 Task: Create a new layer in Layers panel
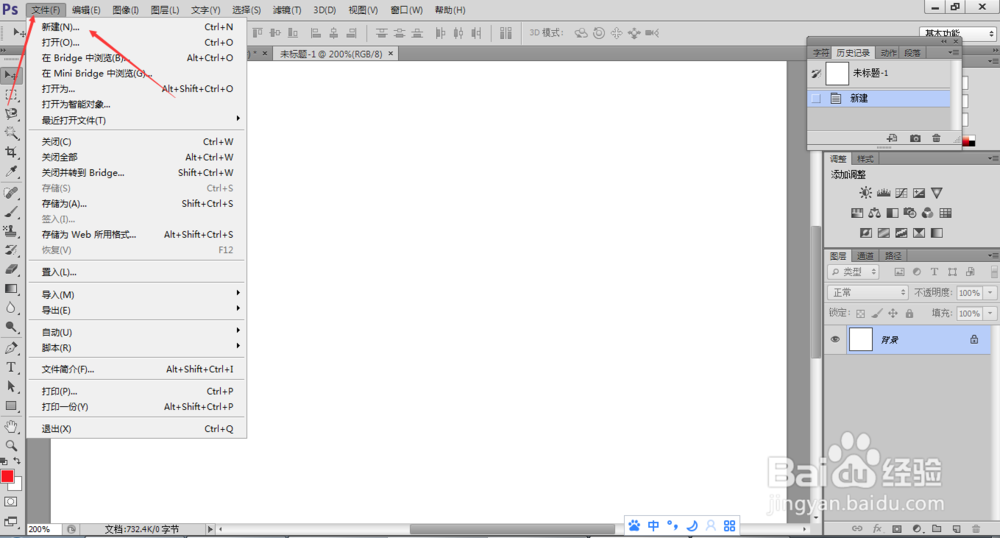(x=956, y=528)
